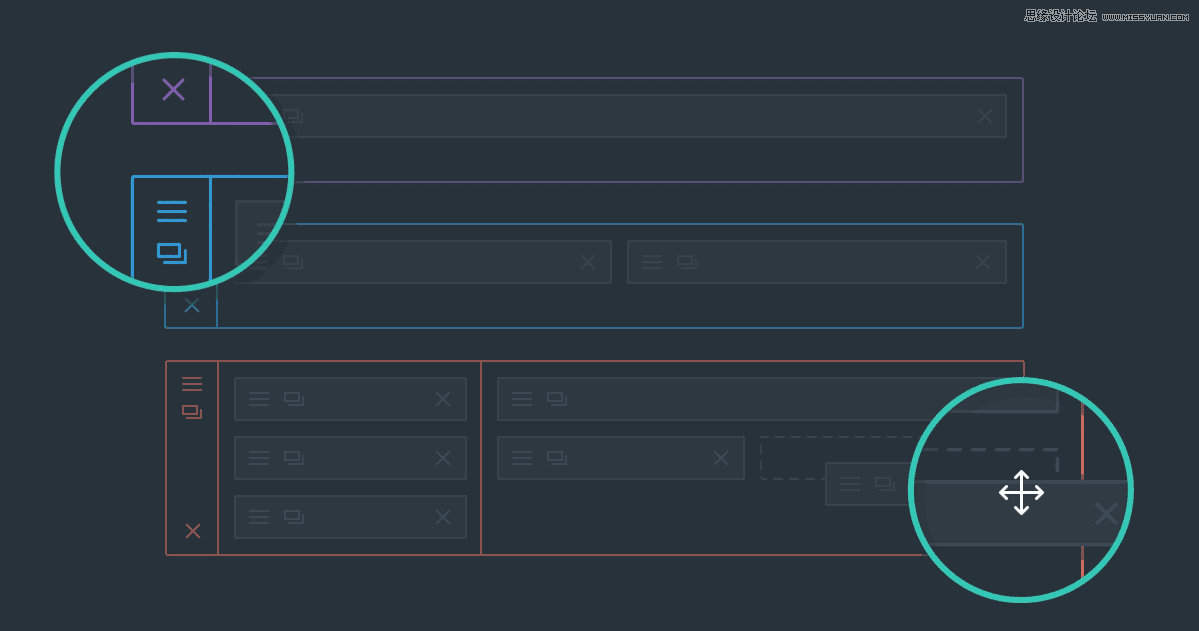The width and height of the screenshot is (1199, 631).
Task: Open settings of top module, red left column
Action: (259, 398)
